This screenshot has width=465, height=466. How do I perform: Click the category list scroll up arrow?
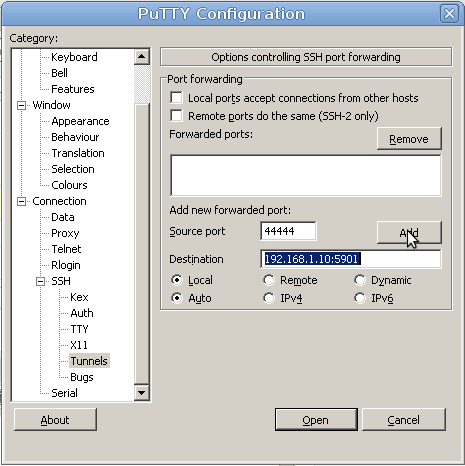point(142,57)
